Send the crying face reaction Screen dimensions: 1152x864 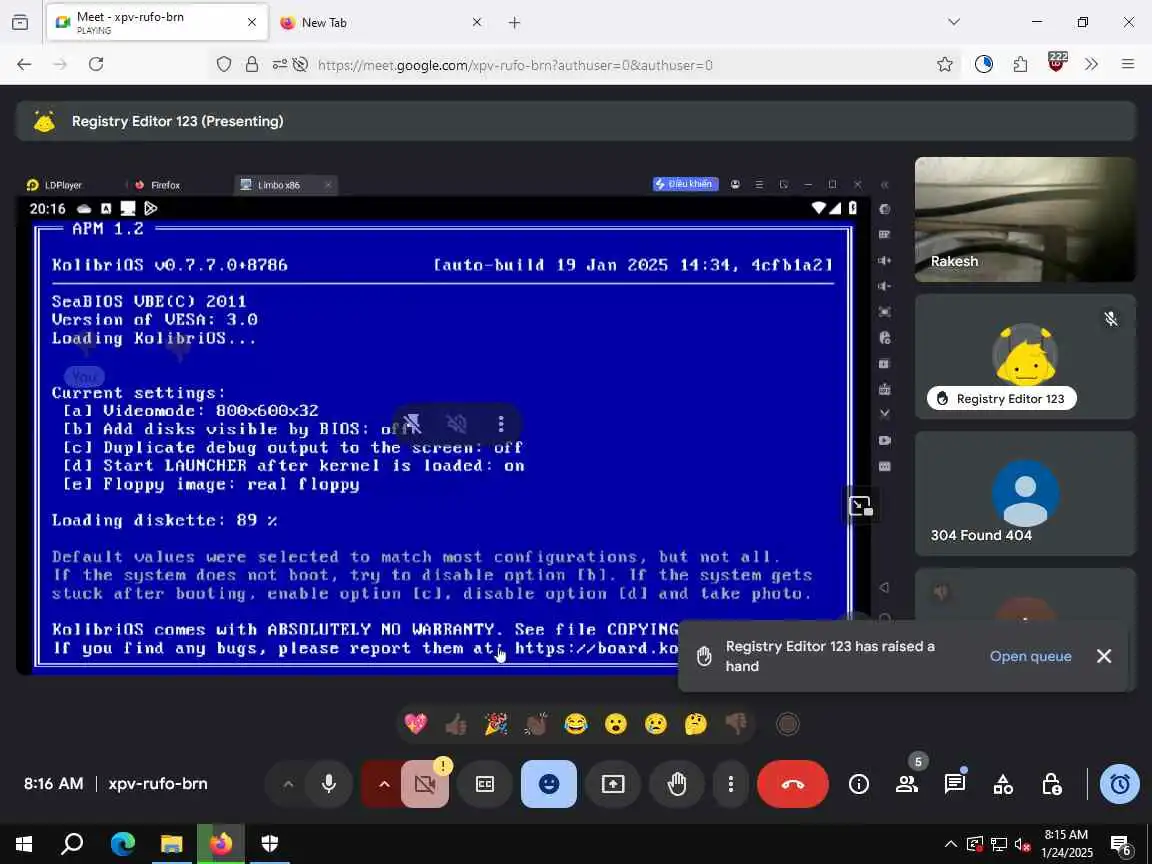pos(655,724)
